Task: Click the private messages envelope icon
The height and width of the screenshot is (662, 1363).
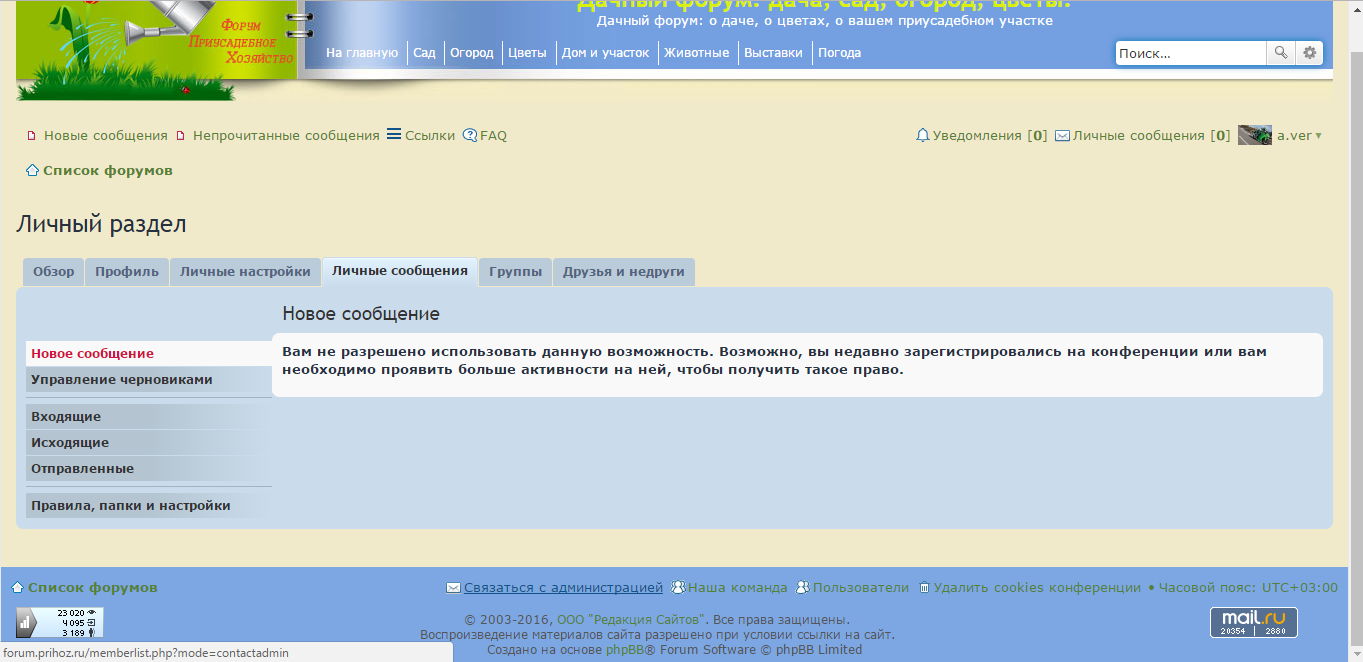Action: coord(1062,135)
